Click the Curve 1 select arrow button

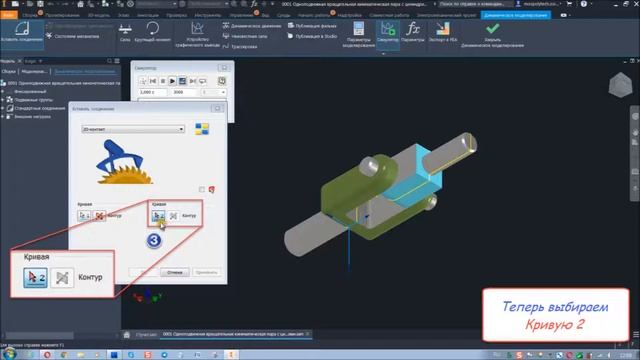[84, 215]
